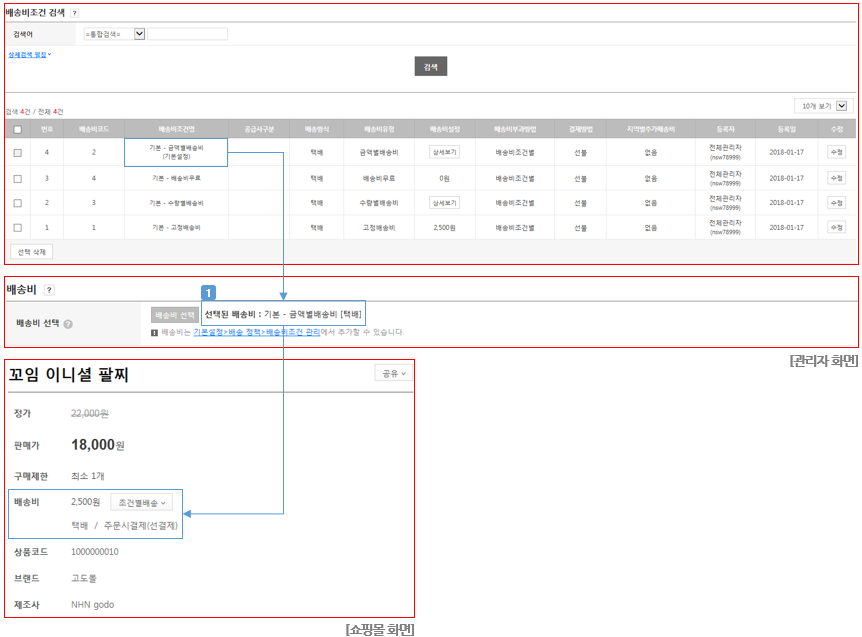Click the help icon beside 배송비조건 검색
862x637 pixels.
point(74,13)
